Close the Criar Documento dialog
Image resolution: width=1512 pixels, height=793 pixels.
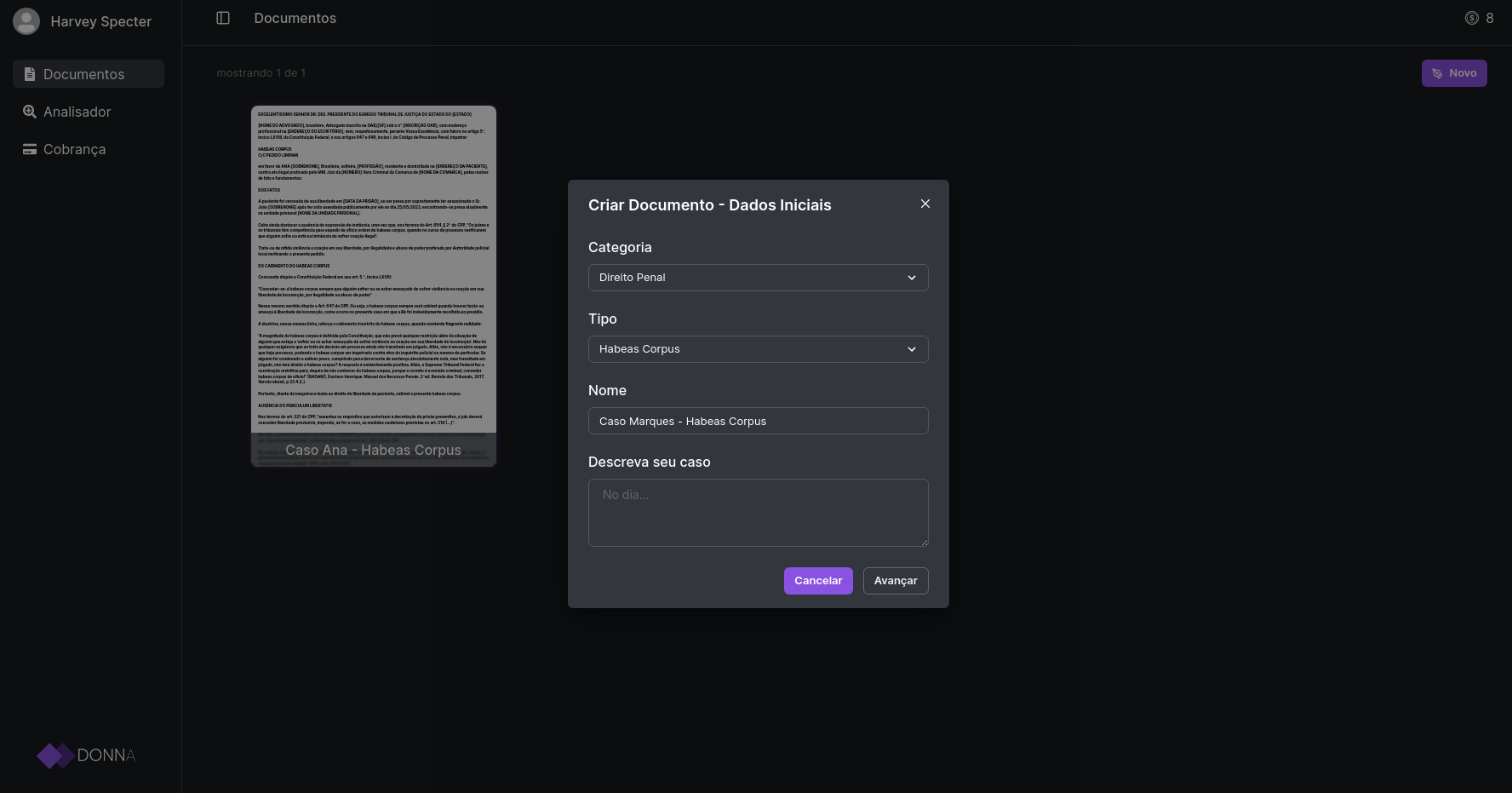tap(925, 204)
